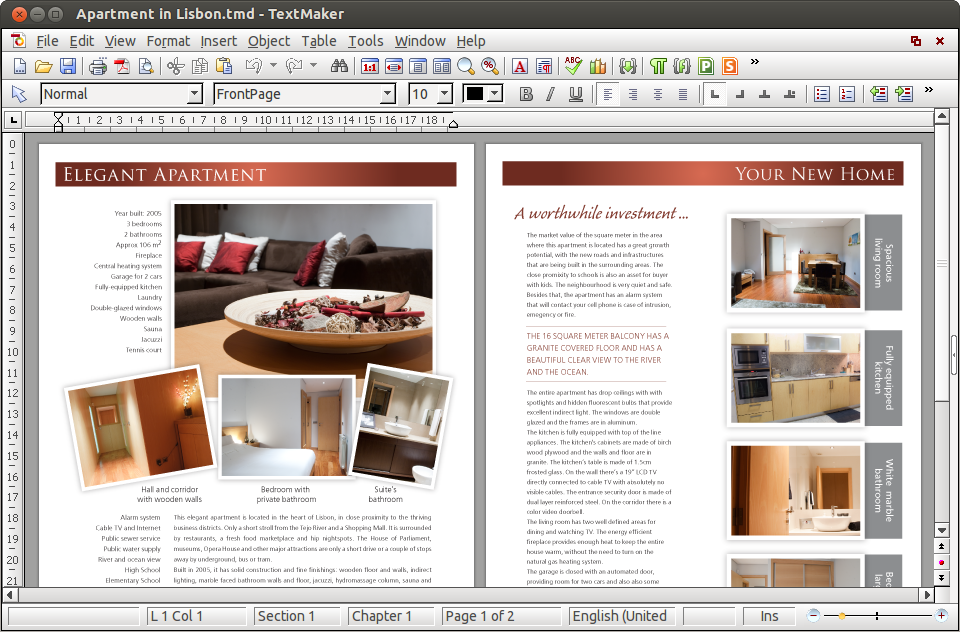Open the Insert menu
960x632 pixels.
click(x=219, y=41)
